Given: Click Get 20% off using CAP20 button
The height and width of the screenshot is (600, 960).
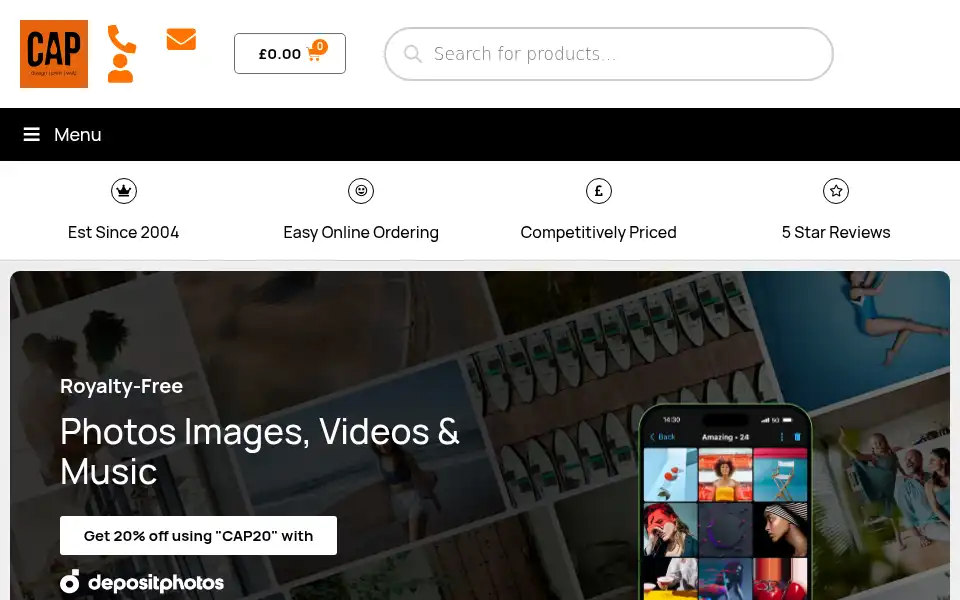Looking at the screenshot, I should (x=198, y=536).
